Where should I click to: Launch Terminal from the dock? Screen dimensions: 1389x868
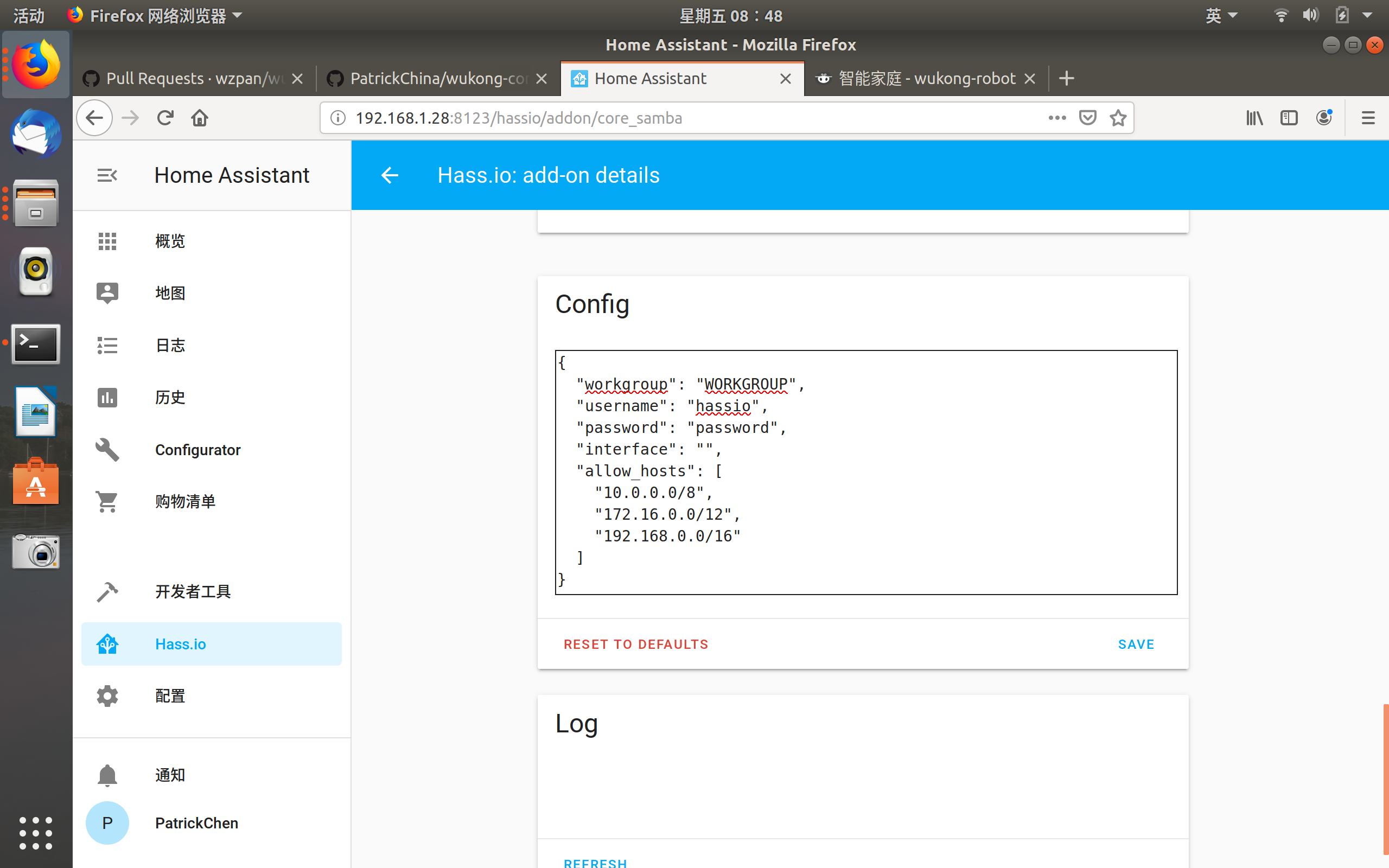coord(36,343)
